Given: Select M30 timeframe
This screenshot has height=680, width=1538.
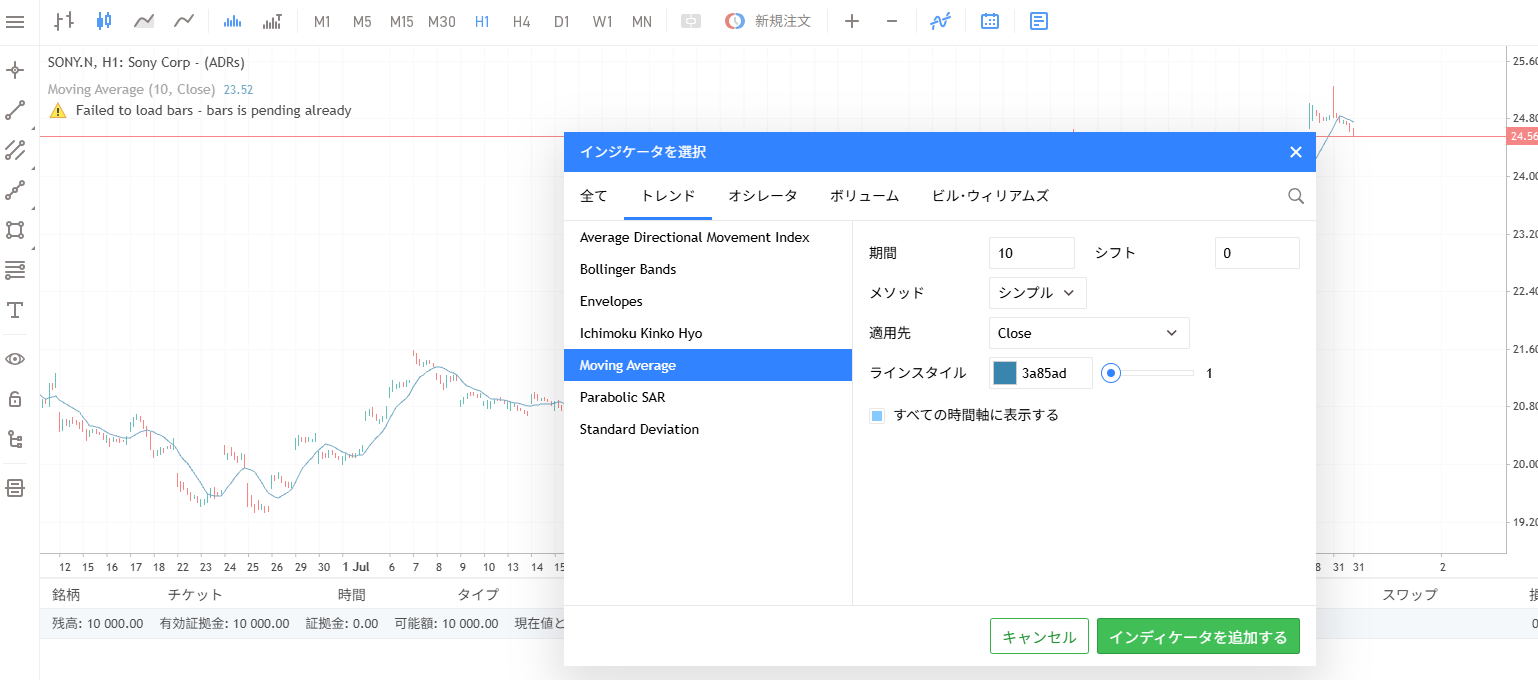Looking at the screenshot, I should click(442, 21).
